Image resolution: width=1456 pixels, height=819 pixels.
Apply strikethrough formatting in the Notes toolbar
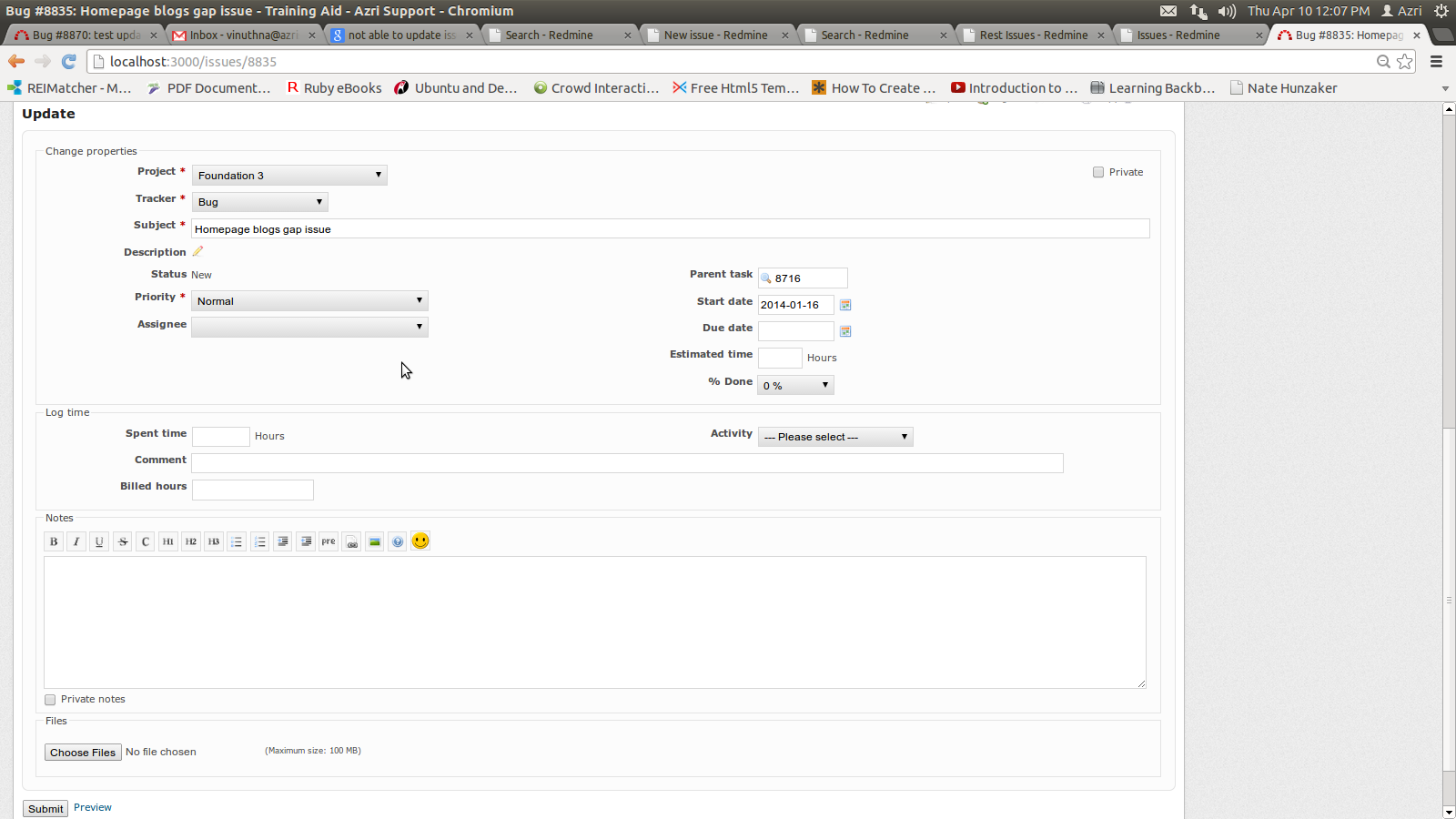123,541
